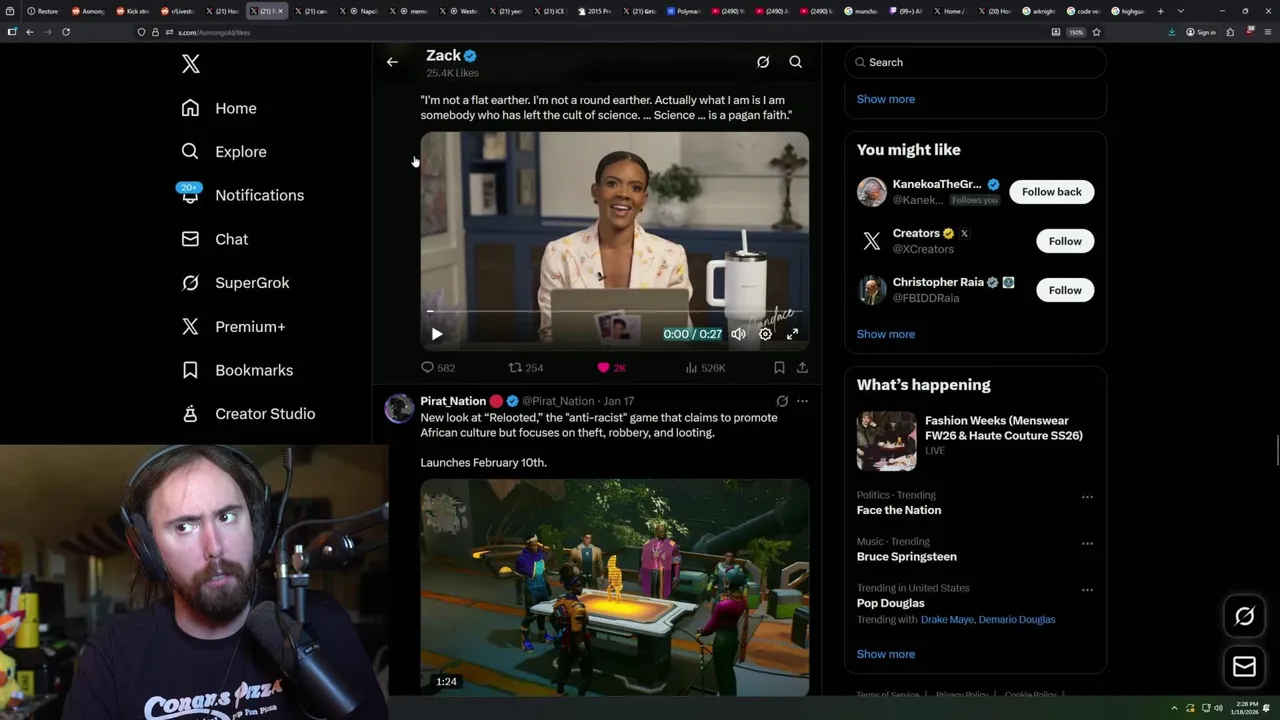Open Pirat_Nation profile avatar
The height and width of the screenshot is (720, 1280).
pos(399,408)
